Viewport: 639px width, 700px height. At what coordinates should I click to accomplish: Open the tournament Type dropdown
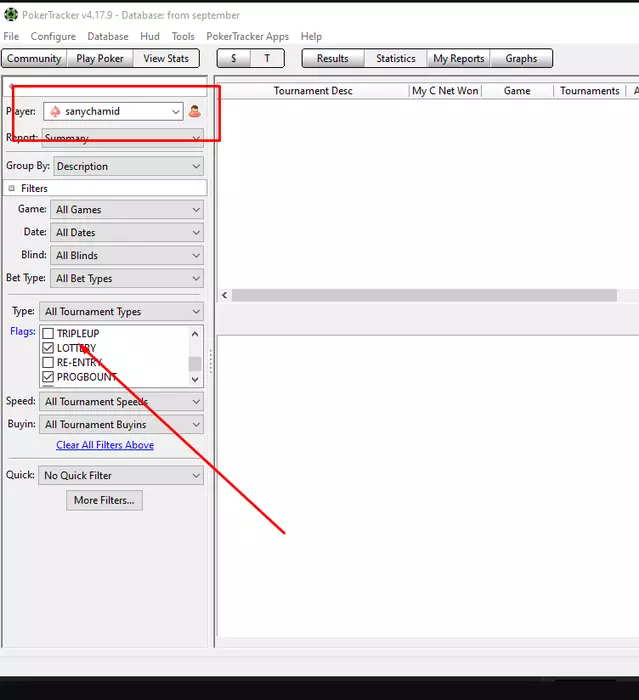(121, 312)
